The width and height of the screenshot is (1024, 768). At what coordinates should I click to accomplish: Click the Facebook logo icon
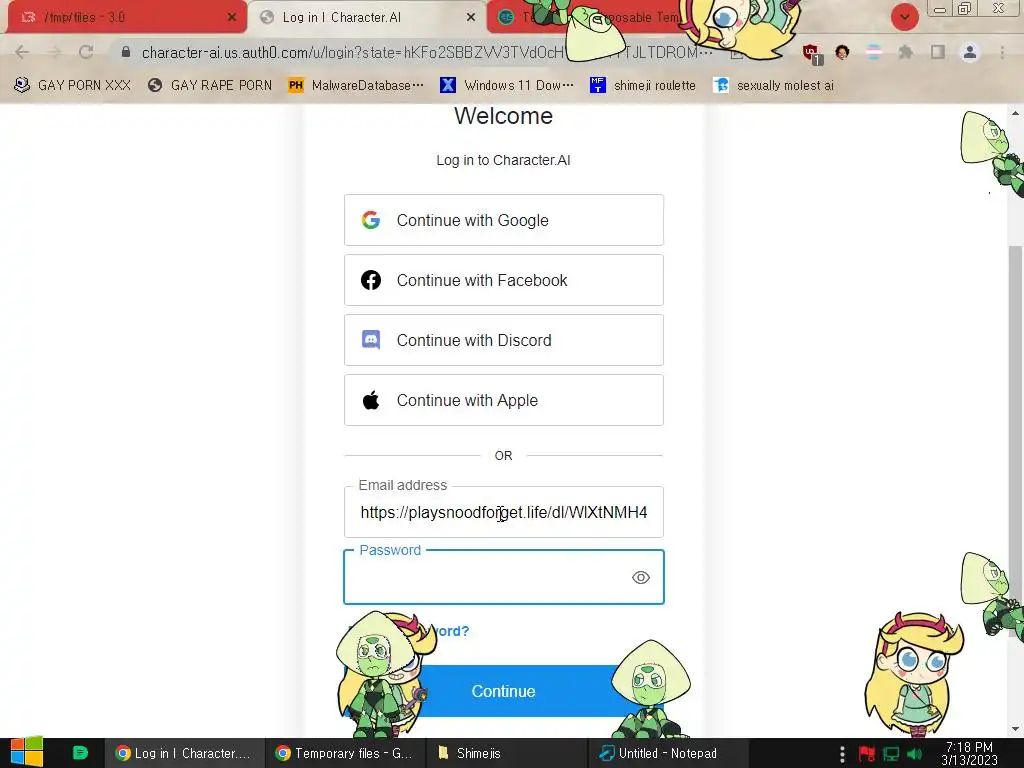point(371,280)
